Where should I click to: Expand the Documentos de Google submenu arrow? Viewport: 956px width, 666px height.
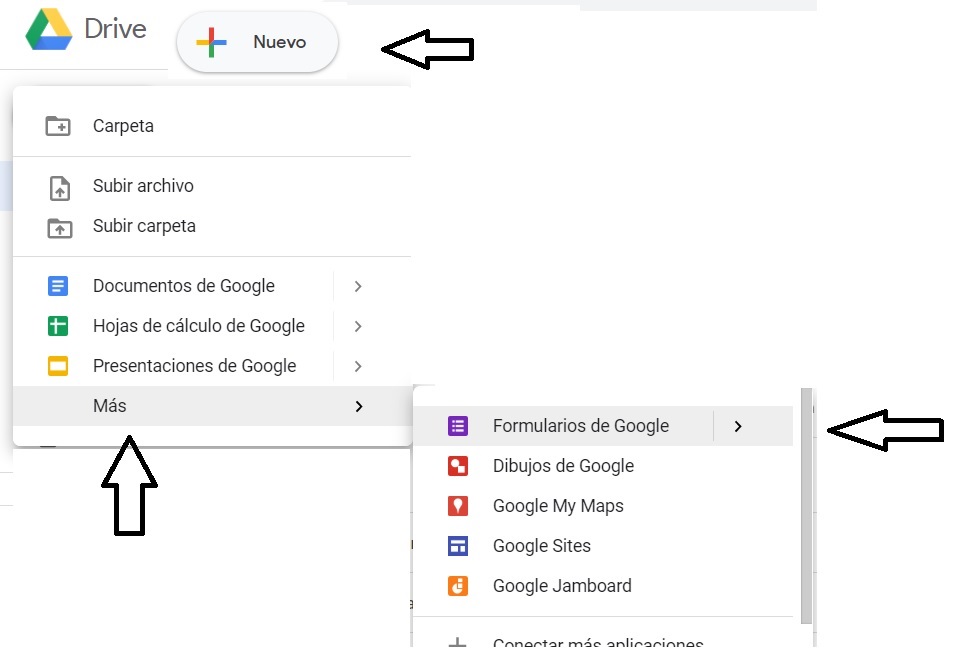click(x=358, y=286)
